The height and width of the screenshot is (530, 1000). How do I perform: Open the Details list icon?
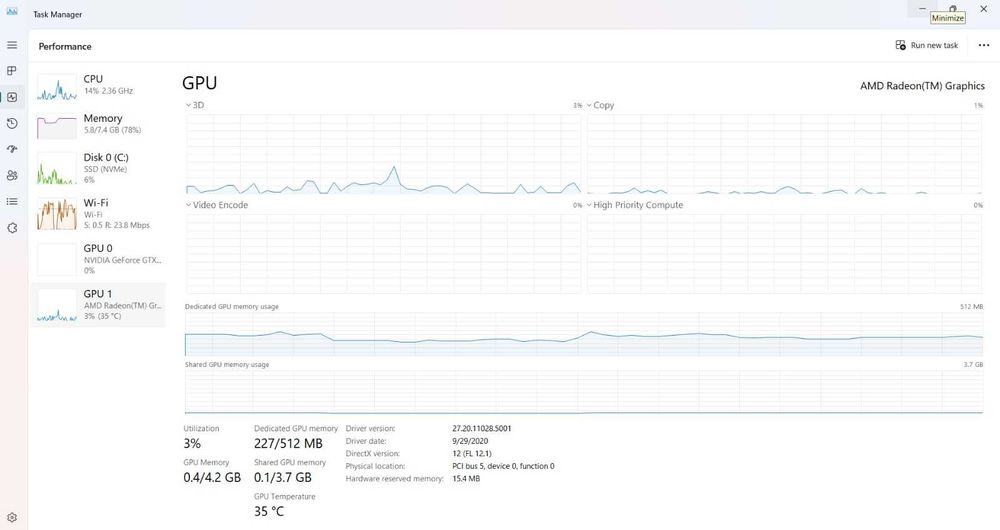(x=11, y=202)
